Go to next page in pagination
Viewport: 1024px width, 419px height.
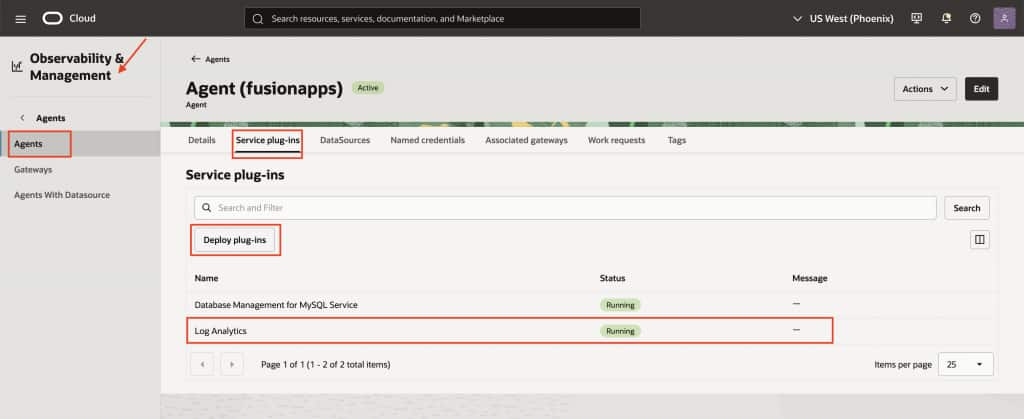tap(232, 364)
